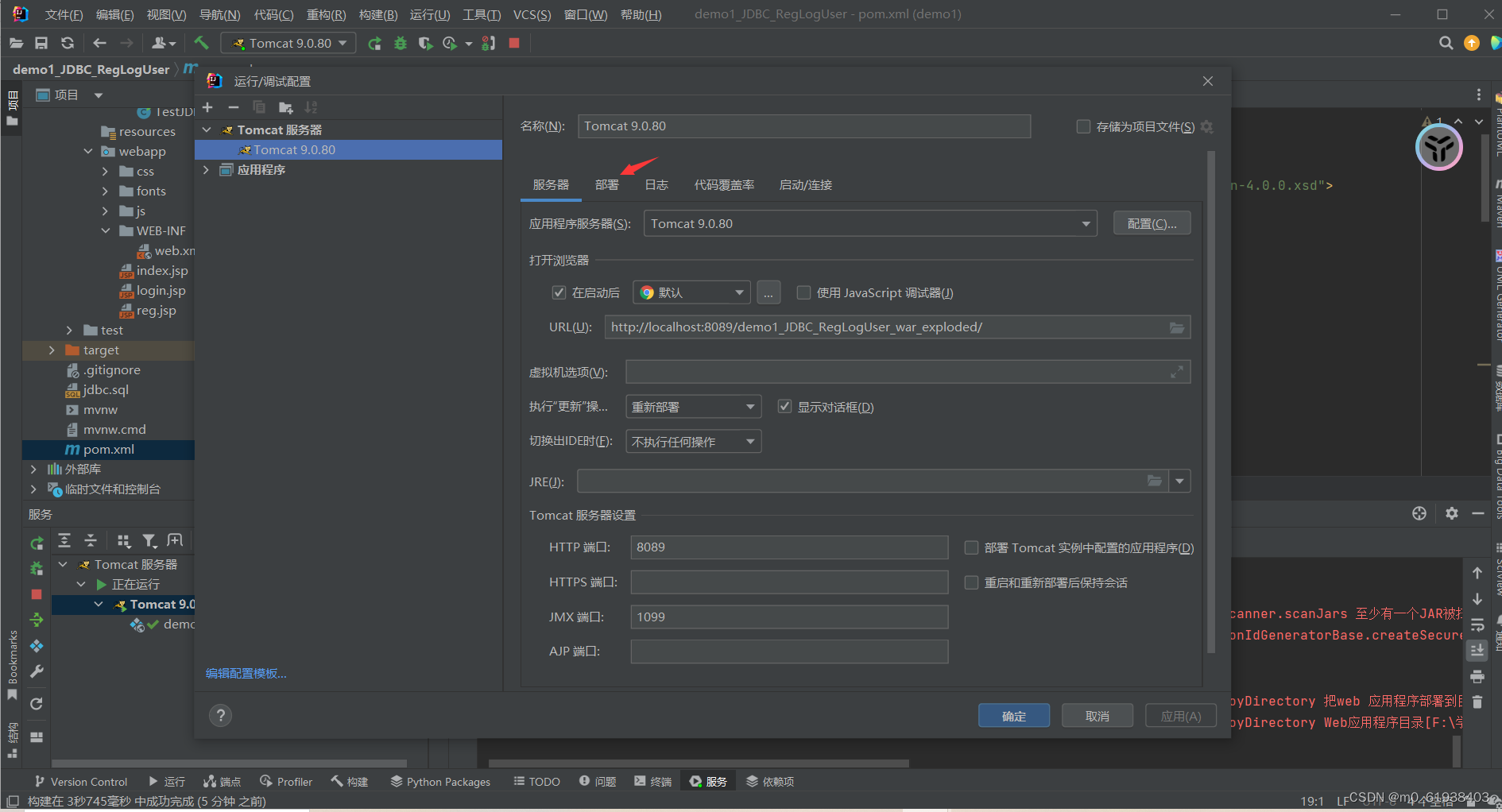1502x812 pixels.
Task: Toggle the 'Show dialog' checkbox
Action: point(784,407)
